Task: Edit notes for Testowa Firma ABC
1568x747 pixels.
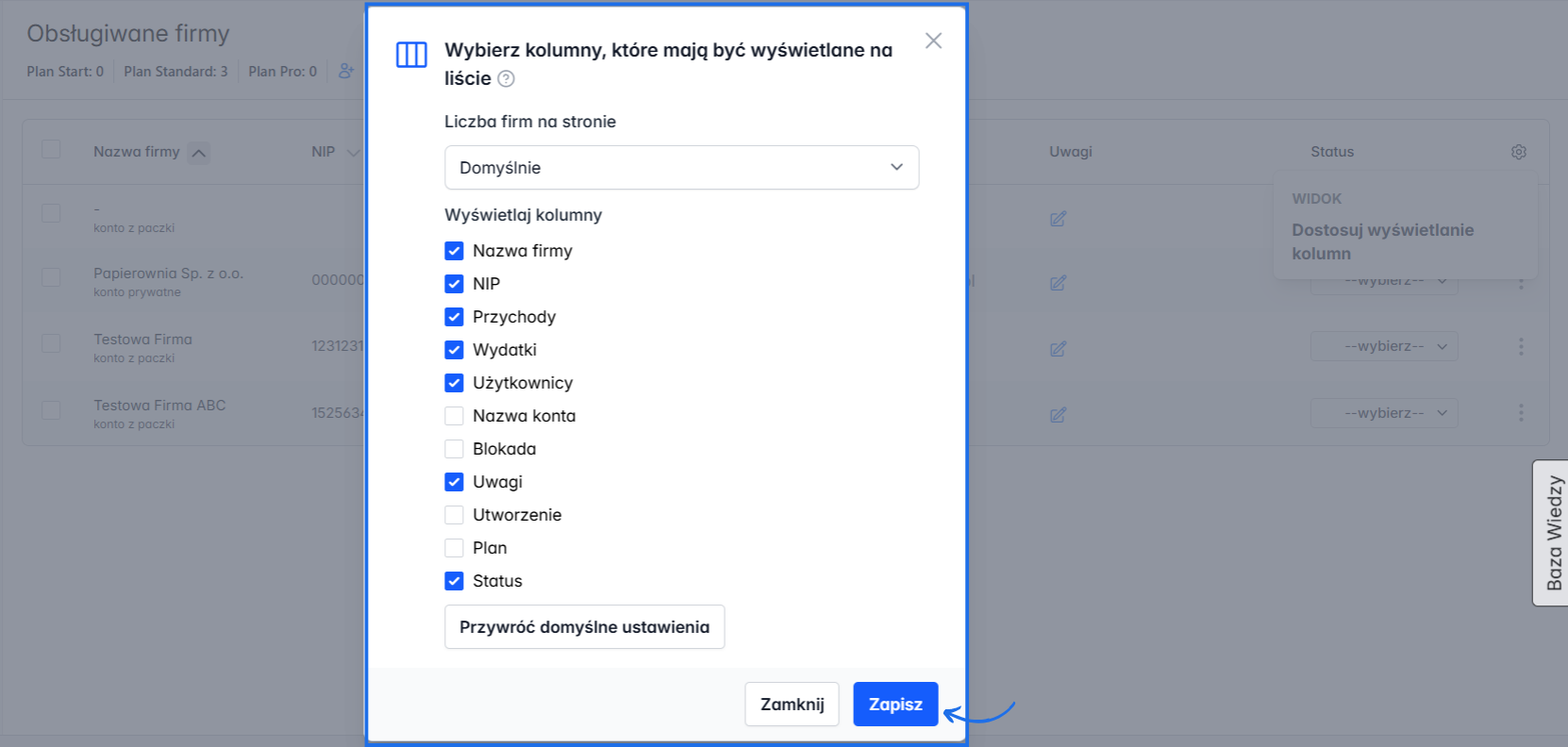Action: pyautogui.click(x=1058, y=415)
